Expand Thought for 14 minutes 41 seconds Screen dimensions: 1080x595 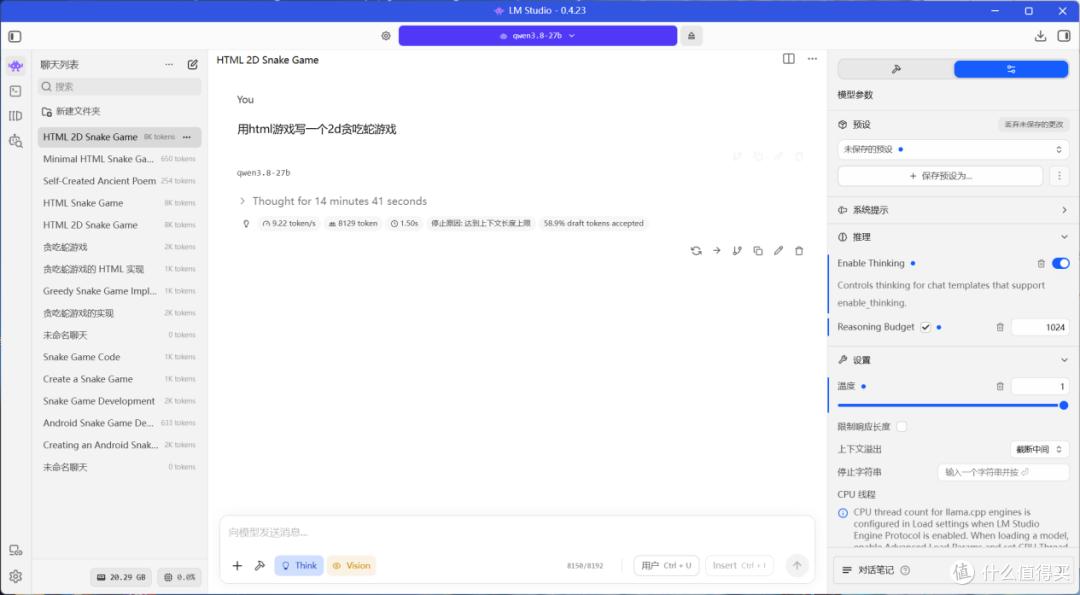333,201
